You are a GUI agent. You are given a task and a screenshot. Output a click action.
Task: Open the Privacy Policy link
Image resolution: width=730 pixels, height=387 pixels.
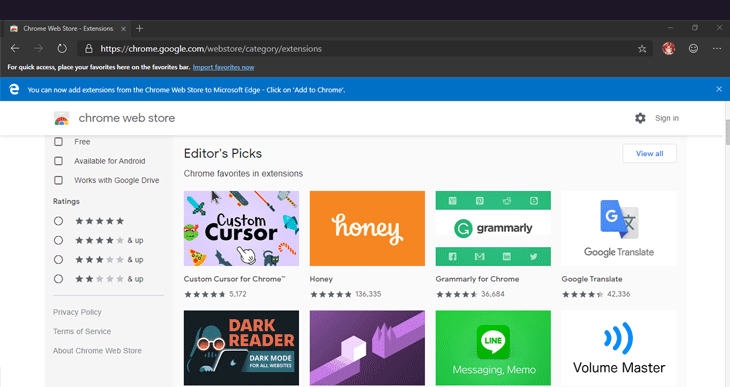point(77,312)
